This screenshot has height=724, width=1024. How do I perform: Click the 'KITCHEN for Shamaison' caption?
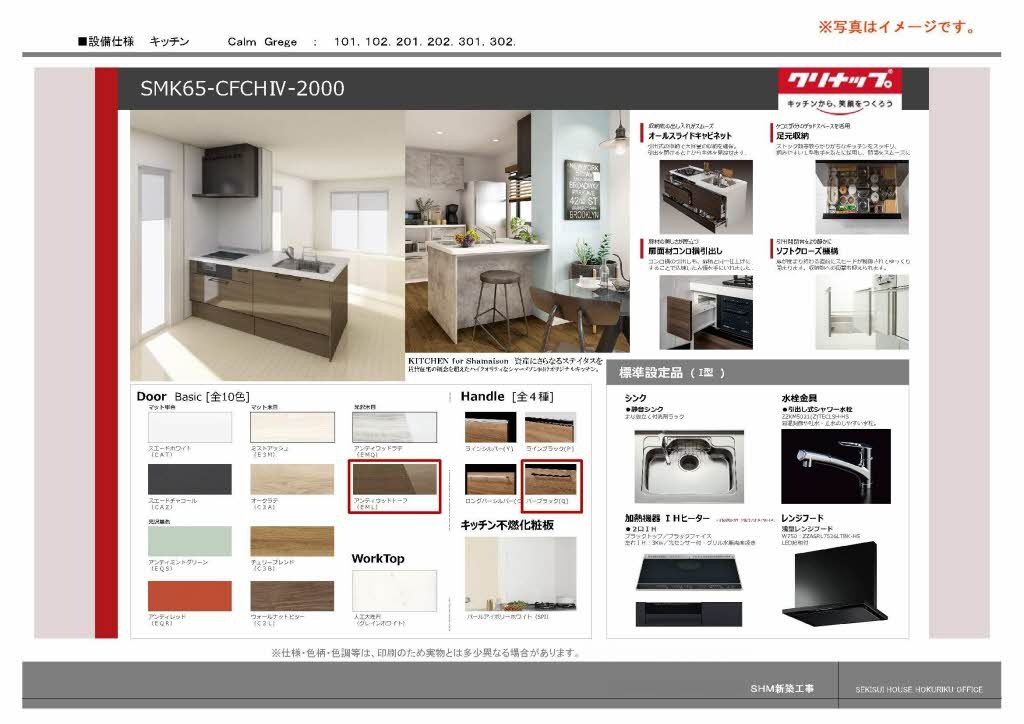point(458,360)
